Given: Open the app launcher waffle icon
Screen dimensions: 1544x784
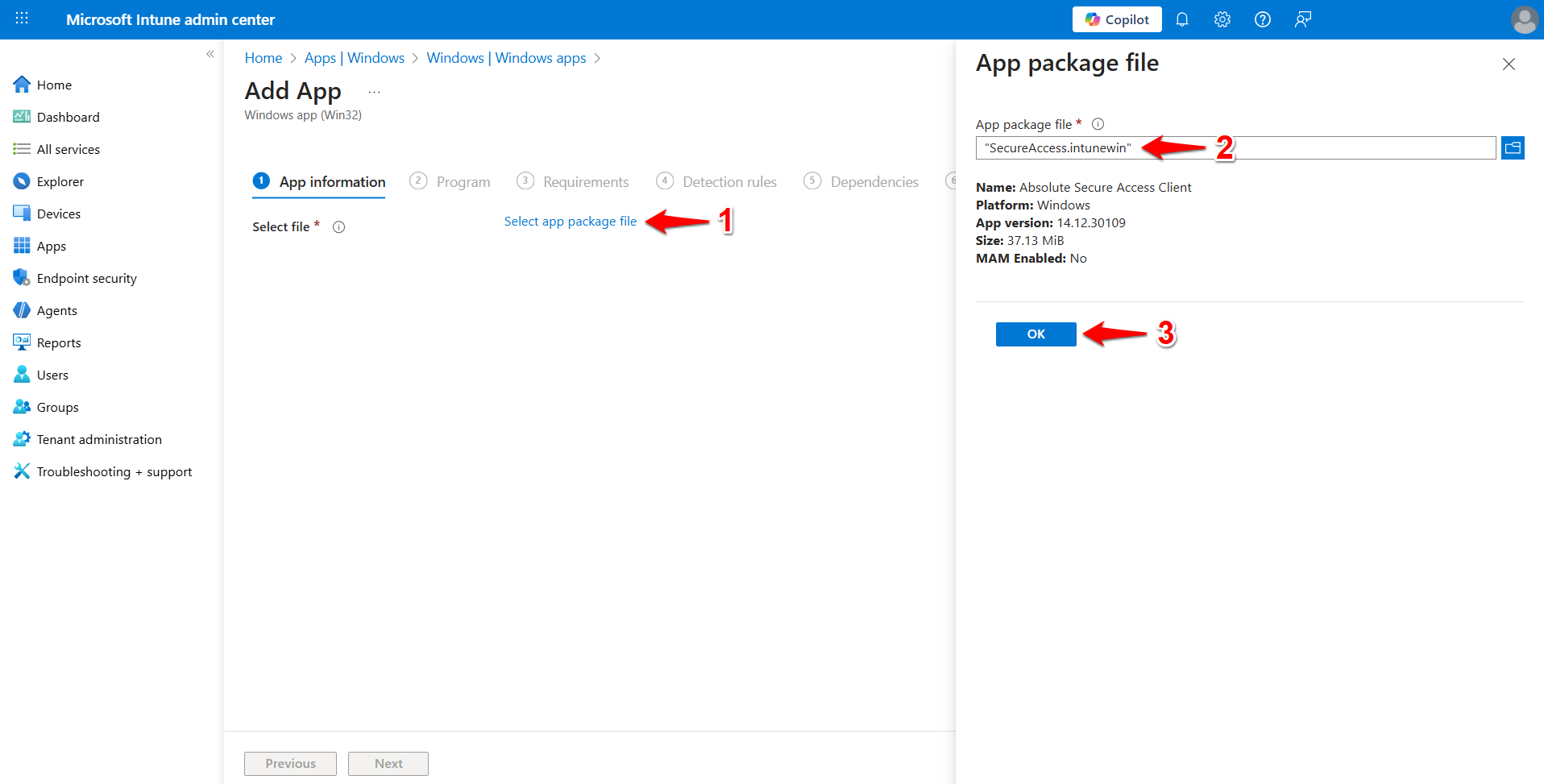Looking at the screenshot, I should point(22,19).
